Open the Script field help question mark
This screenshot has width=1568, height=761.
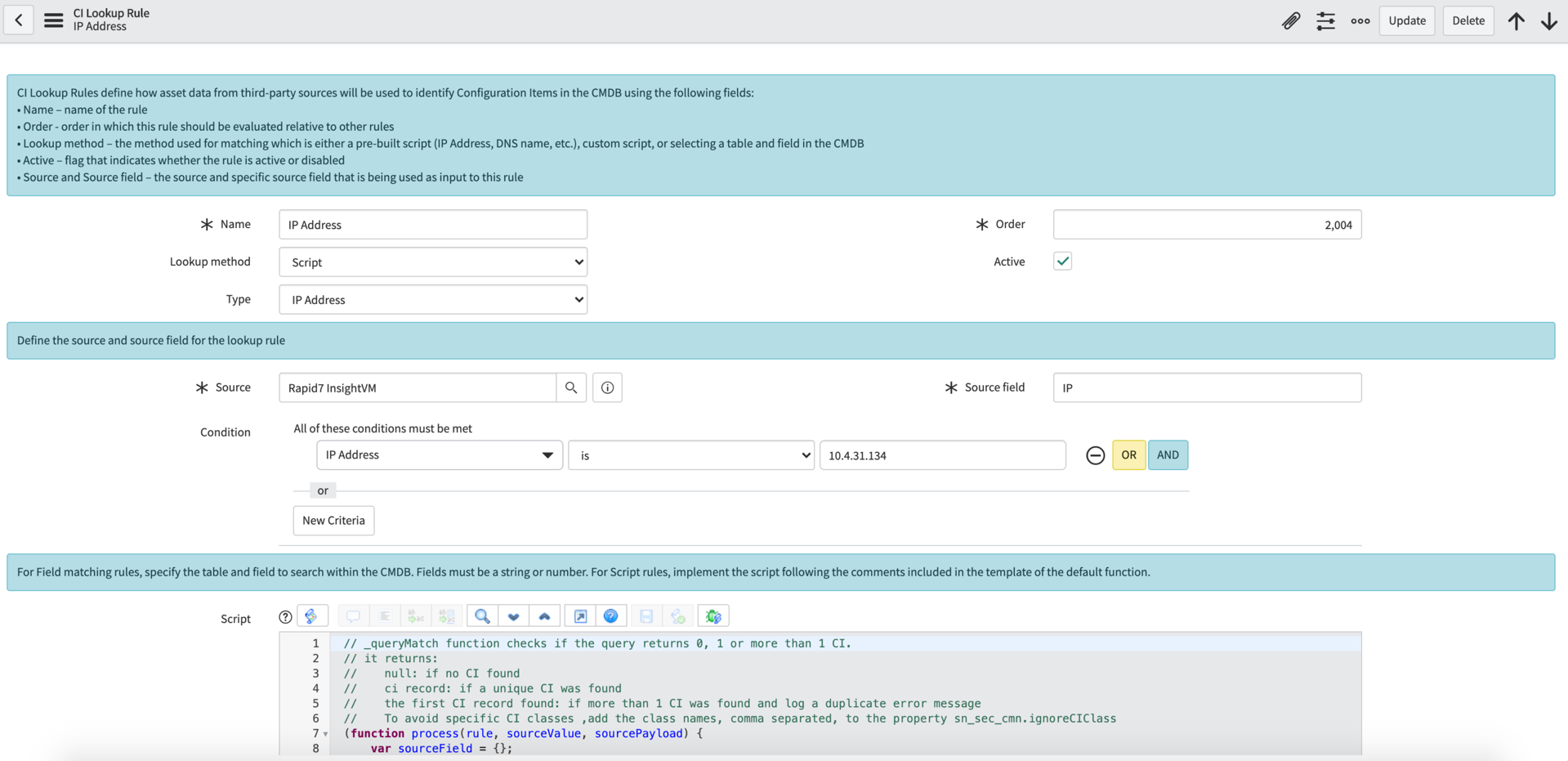[285, 617]
